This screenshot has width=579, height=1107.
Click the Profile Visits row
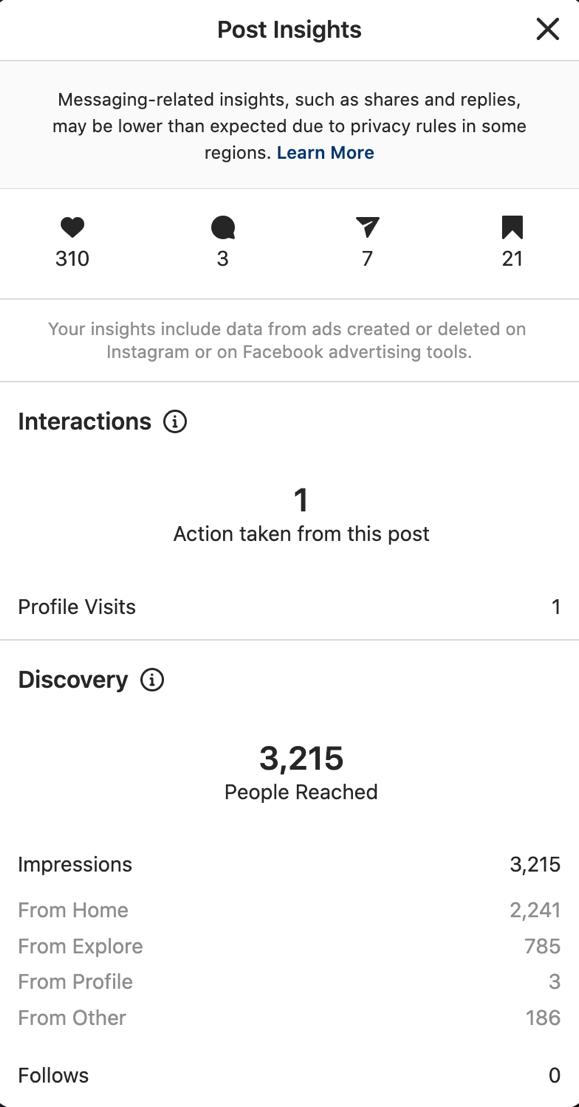(290, 606)
